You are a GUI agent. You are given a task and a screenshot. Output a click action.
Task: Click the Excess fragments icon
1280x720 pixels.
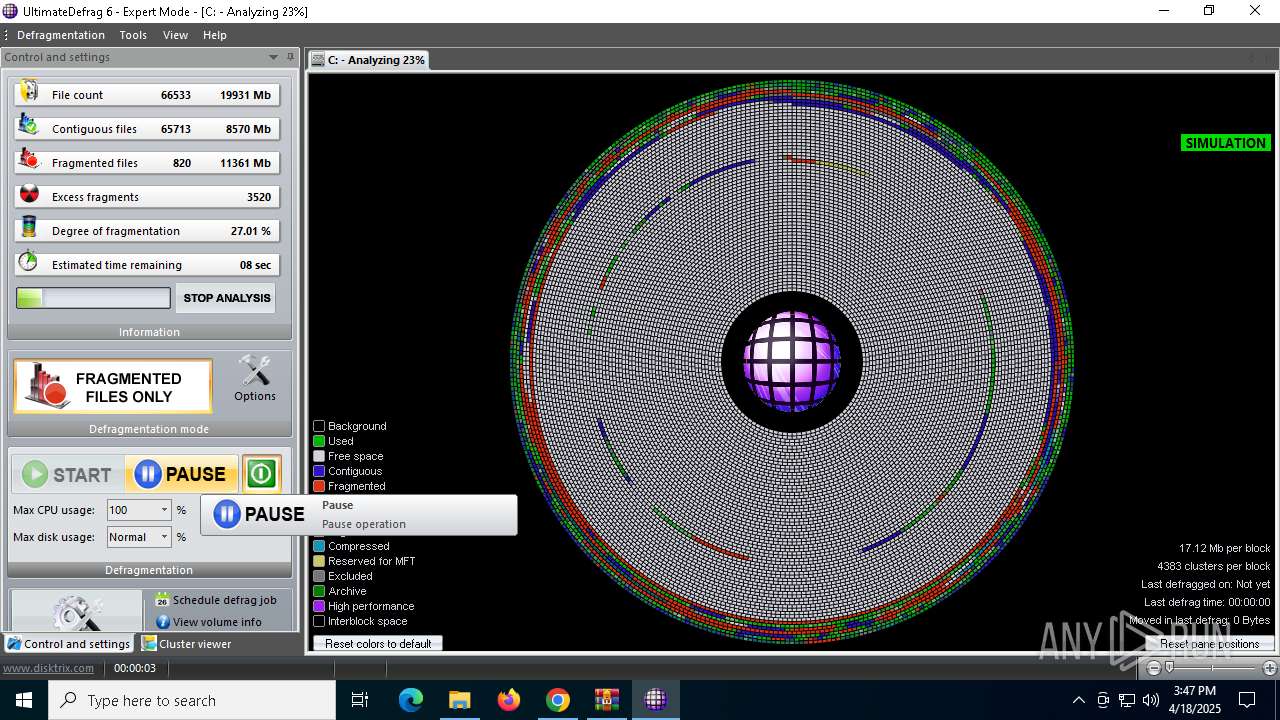click(x=29, y=195)
